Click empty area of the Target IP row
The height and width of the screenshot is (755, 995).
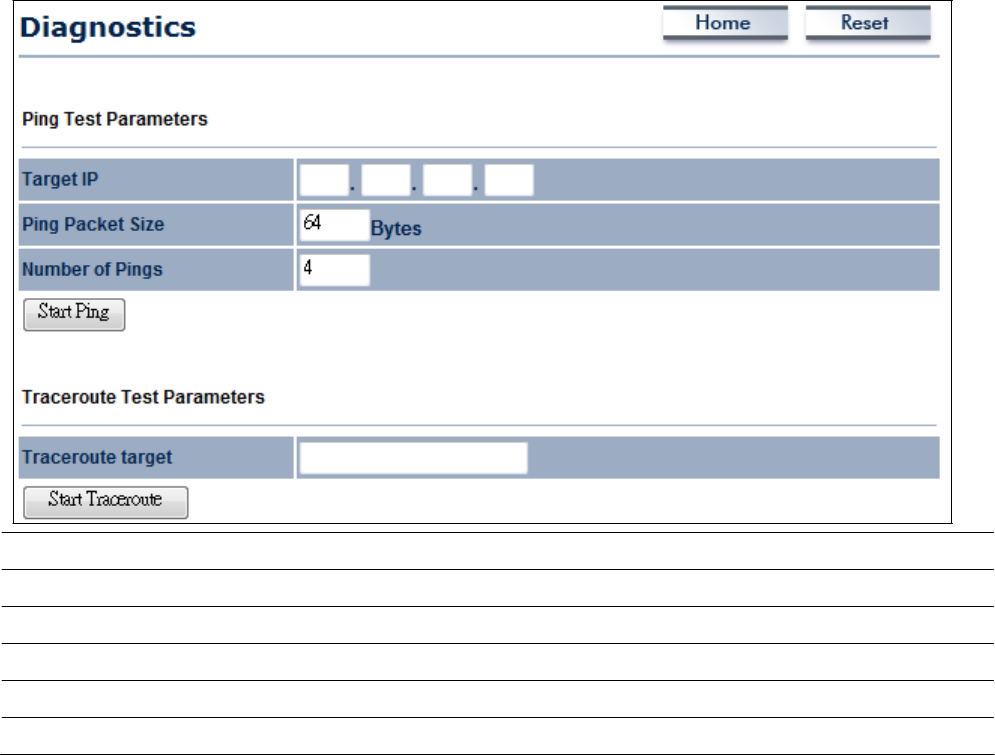click(736, 180)
